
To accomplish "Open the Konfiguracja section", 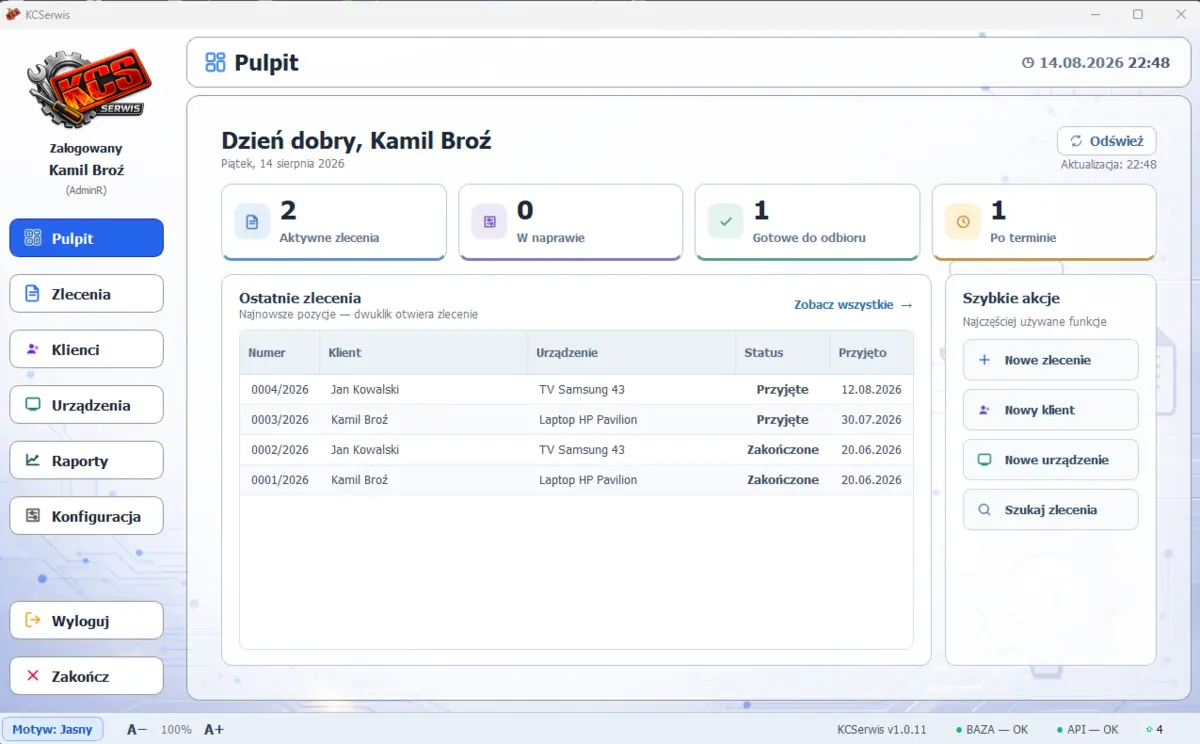I will click(x=87, y=516).
